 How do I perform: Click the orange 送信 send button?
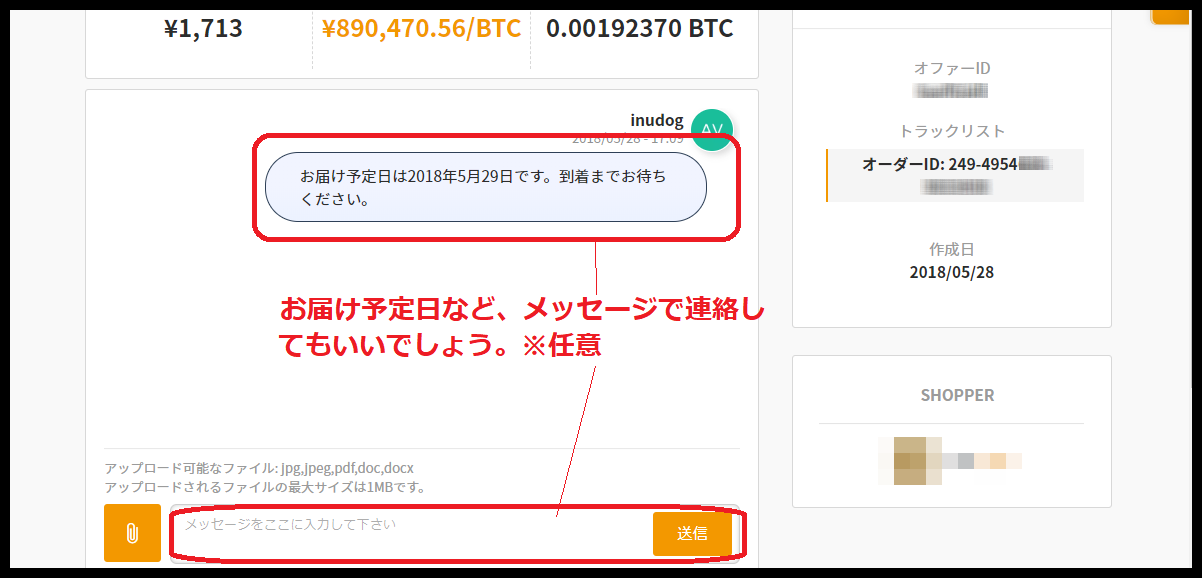[x=692, y=533]
